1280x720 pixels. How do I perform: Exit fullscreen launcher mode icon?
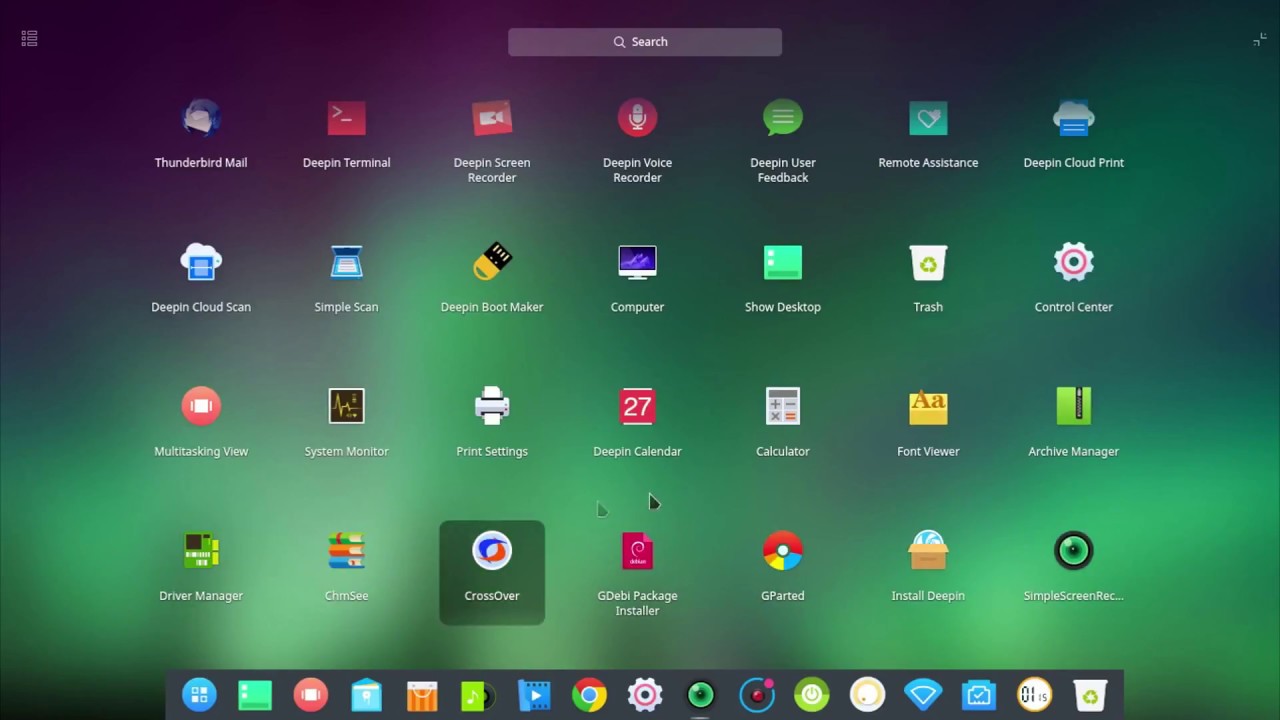(x=1260, y=40)
